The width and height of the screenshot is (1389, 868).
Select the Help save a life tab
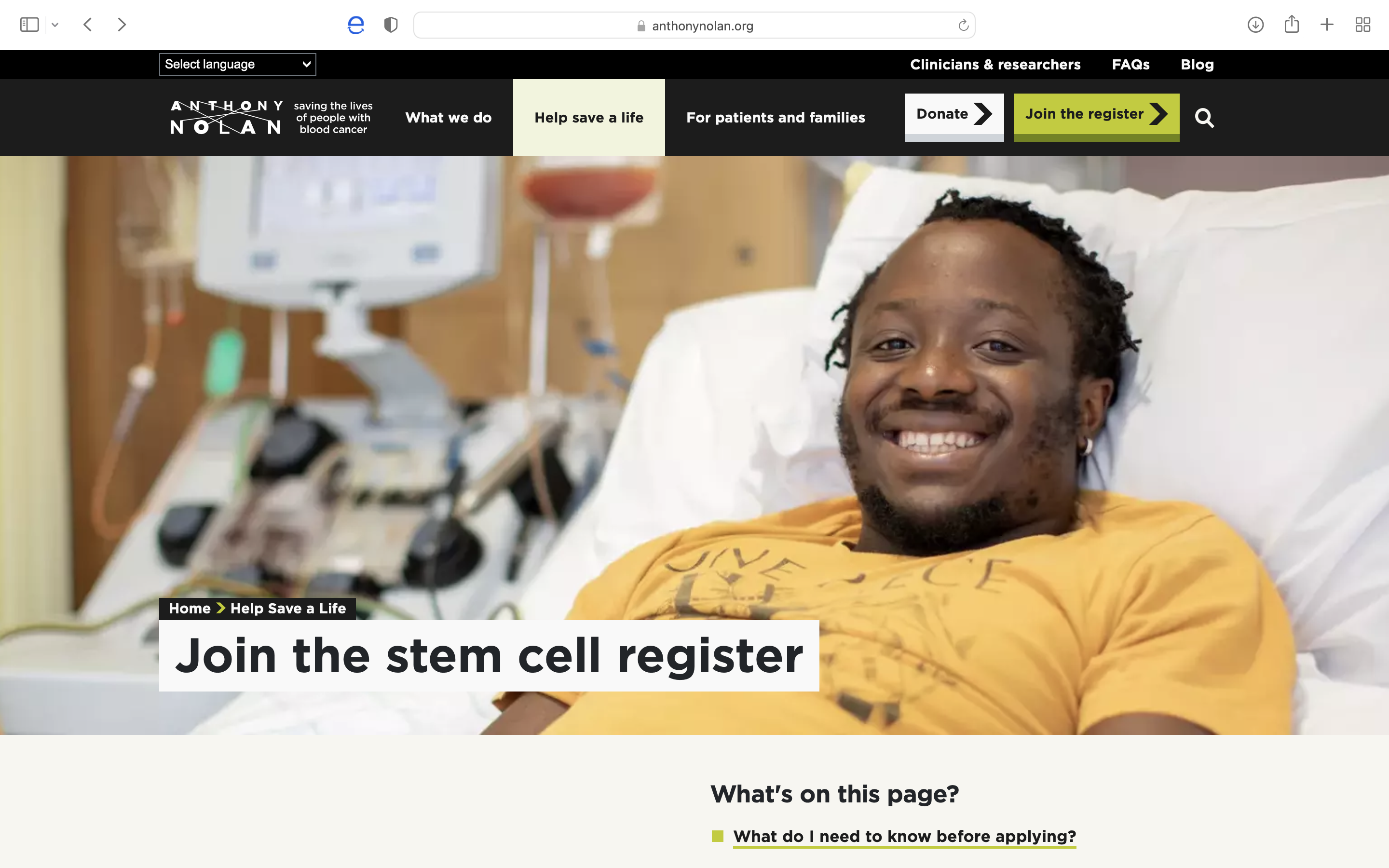589,118
